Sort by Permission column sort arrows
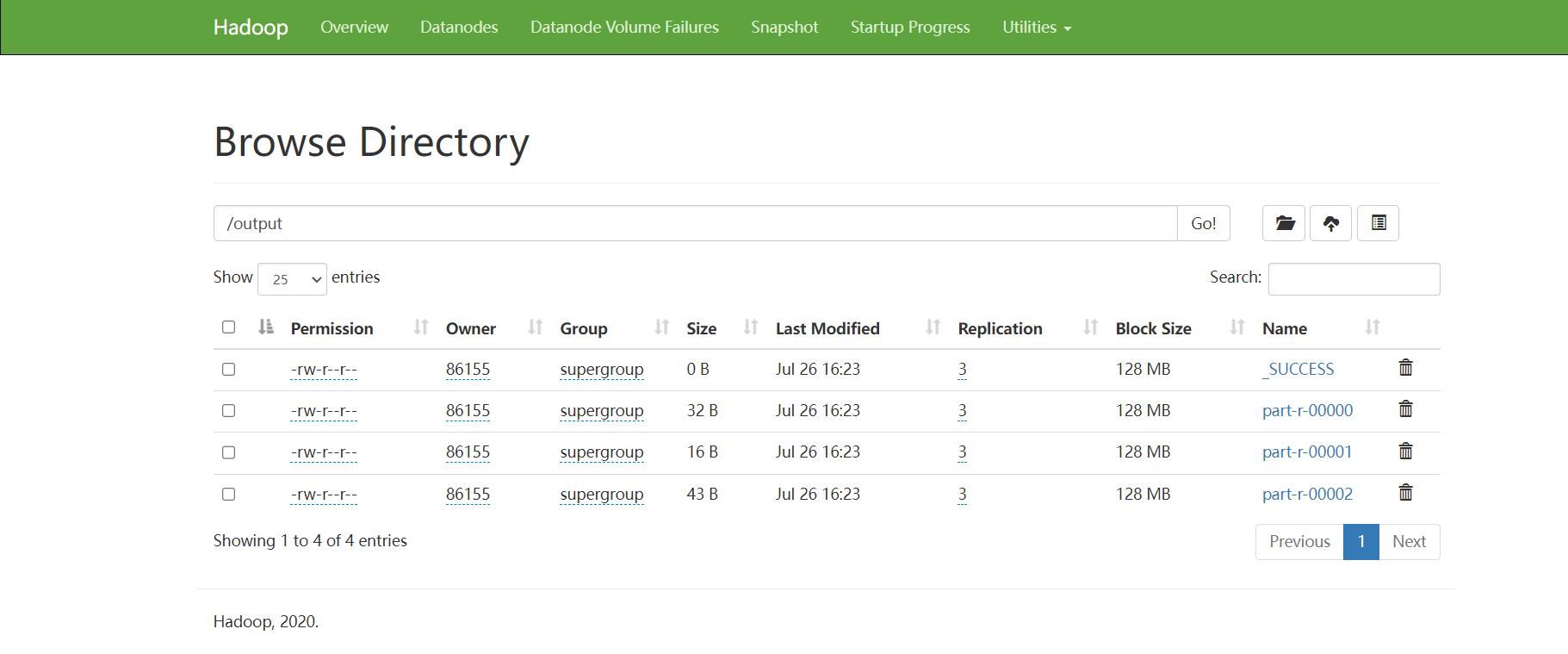The height and width of the screenshot is (654, 1568). click(x=421, y=327)
